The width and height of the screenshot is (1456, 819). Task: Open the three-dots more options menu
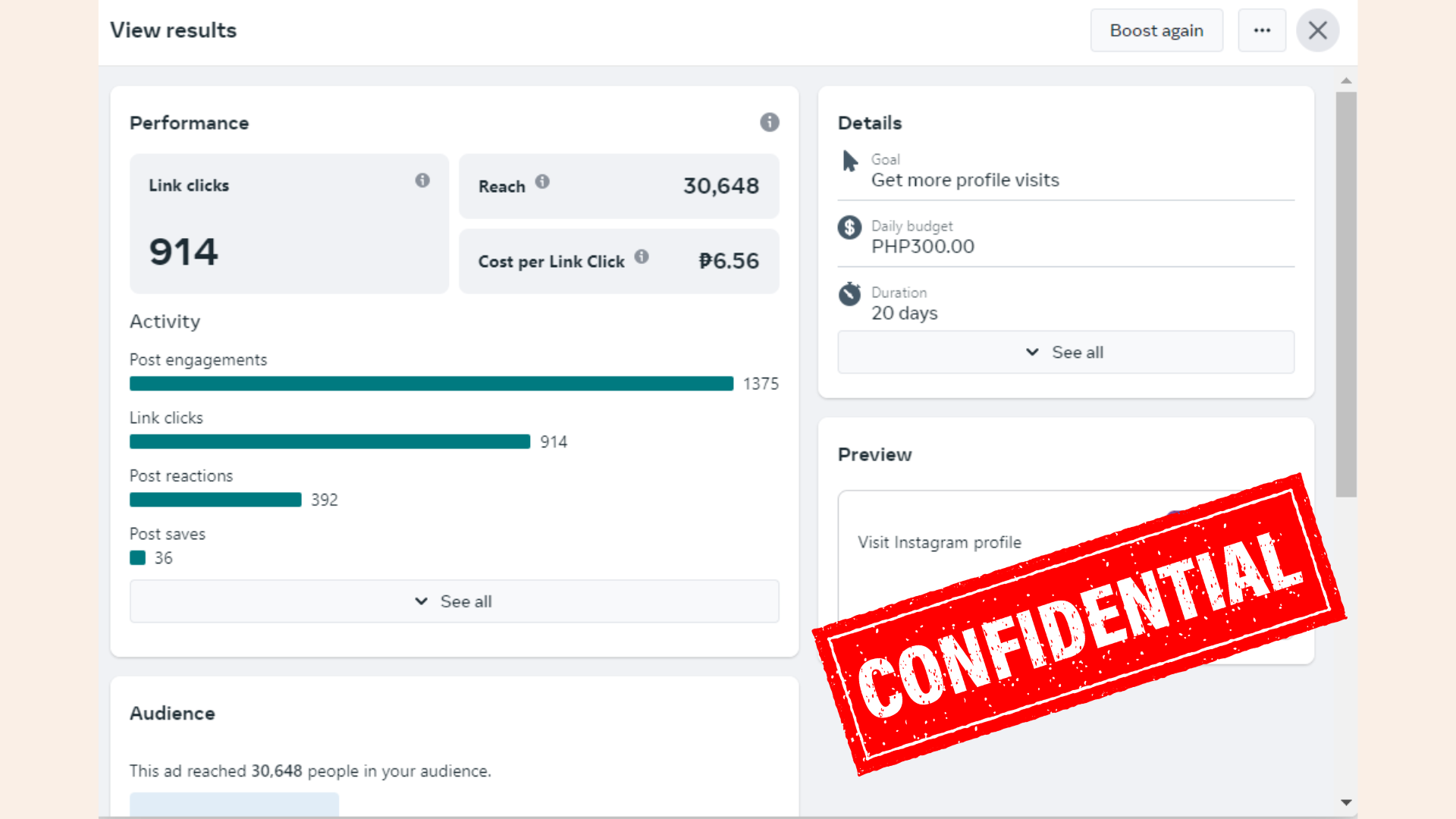coord(1262,30)
